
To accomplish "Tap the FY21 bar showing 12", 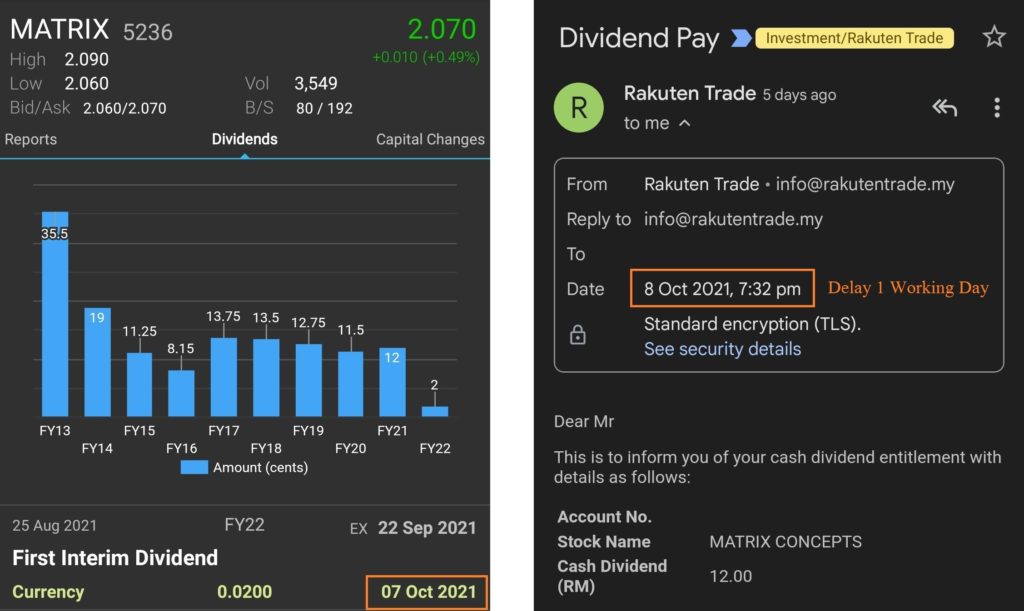I will click(x=392, y=382).
